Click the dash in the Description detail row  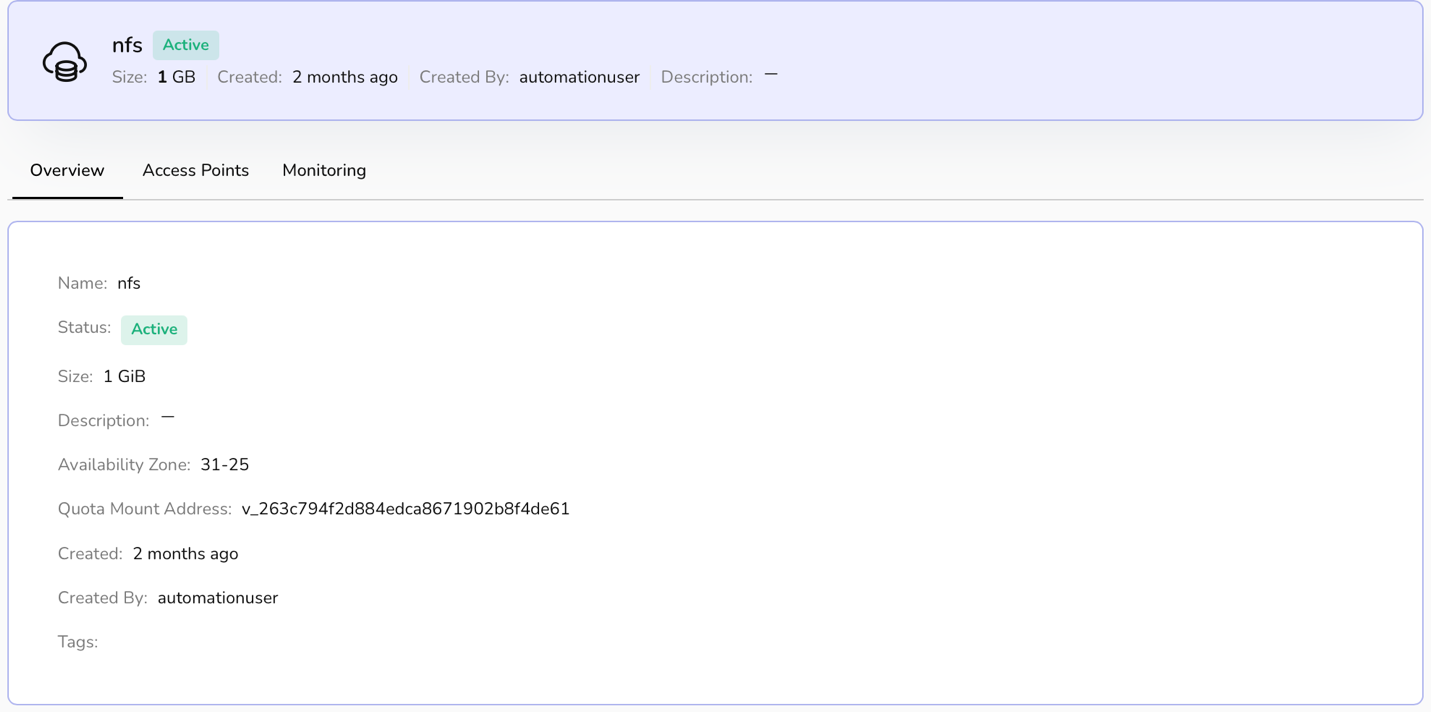click(168, 418)
